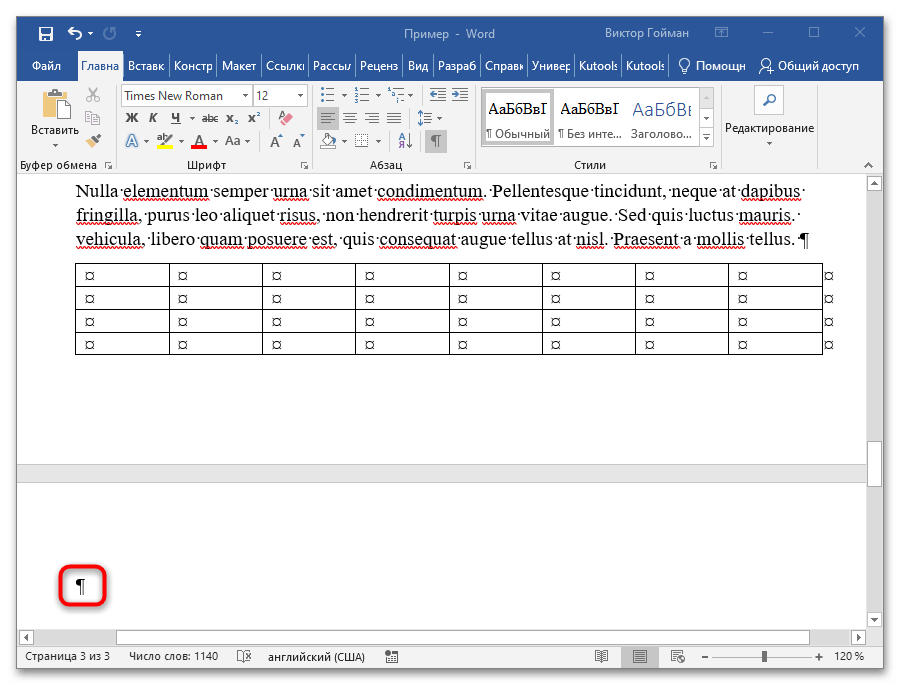
Task: Create a bulleted list
Action: click(327, 95)
